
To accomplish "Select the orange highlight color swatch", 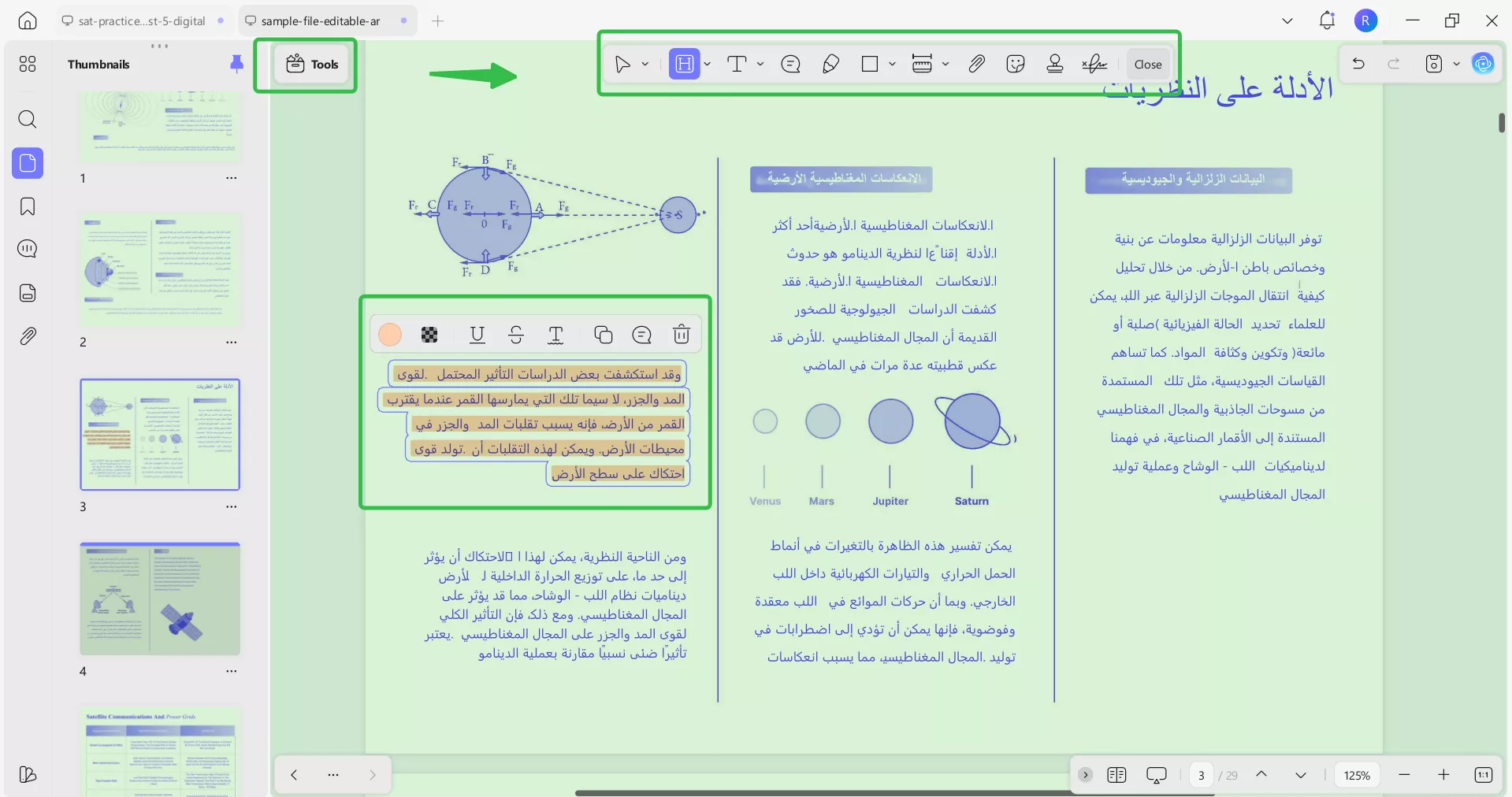I will point(388,334).
